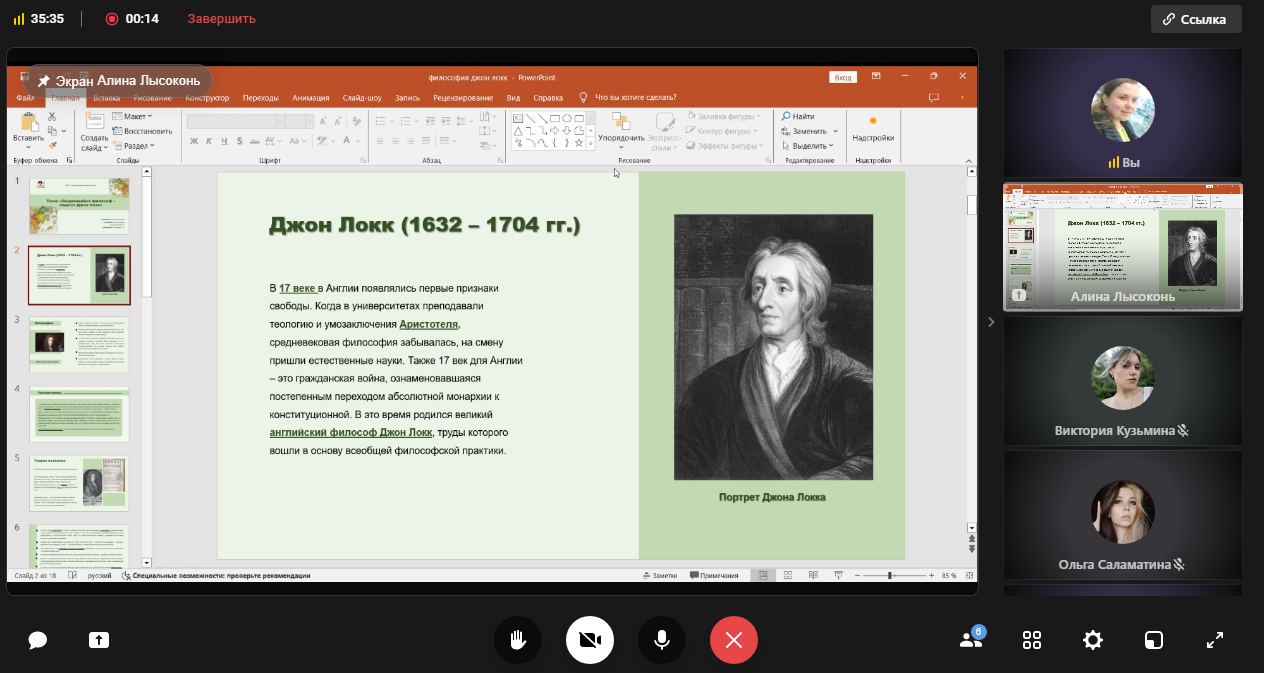
Task: Open the participants list icon
Action: (x=970, y=640)
